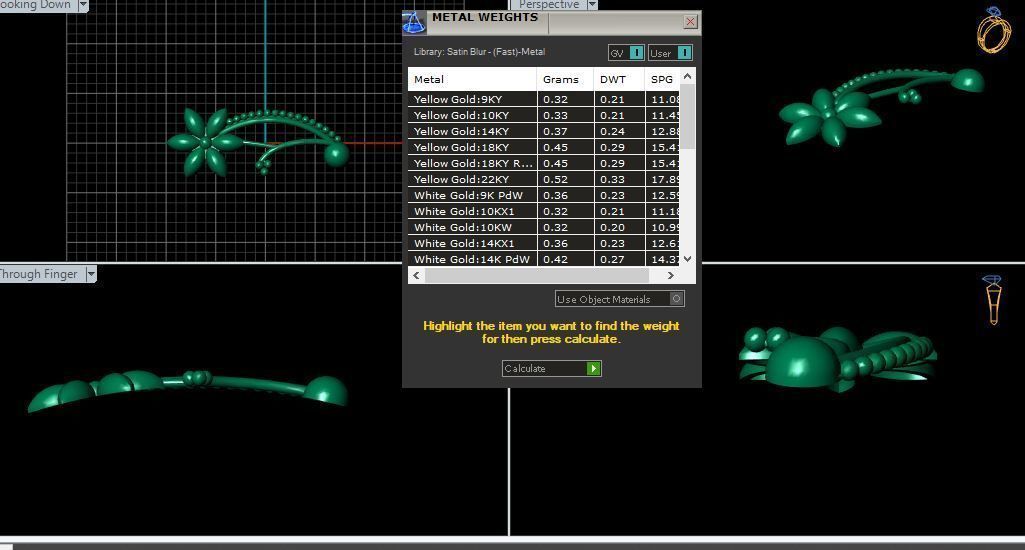This screenshot has height=550, width=1025.
Task: Click the 0.52 grams value for 22KY
Action: (565, 179)
